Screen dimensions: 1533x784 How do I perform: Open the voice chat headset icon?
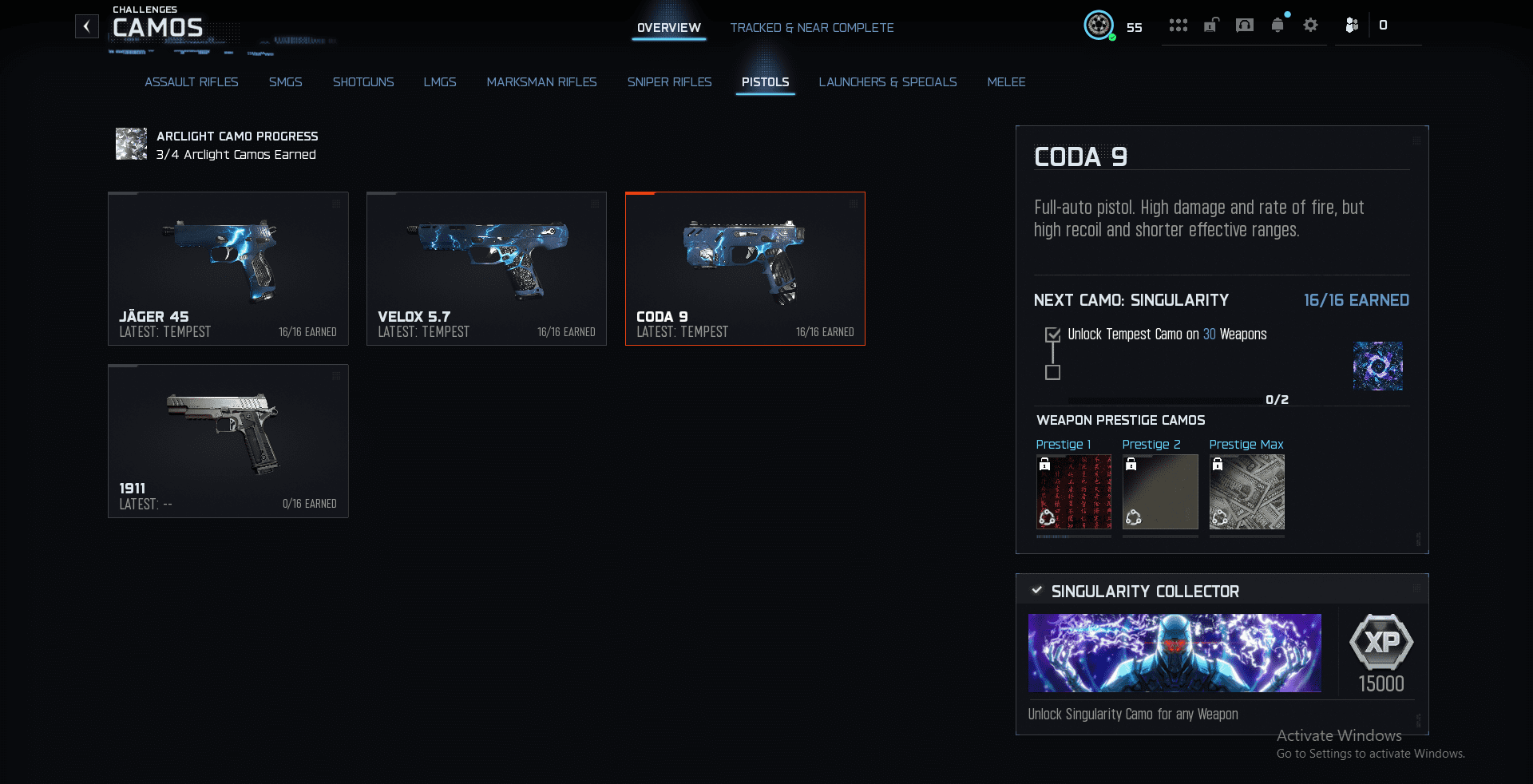click(x=1244, y=26)
